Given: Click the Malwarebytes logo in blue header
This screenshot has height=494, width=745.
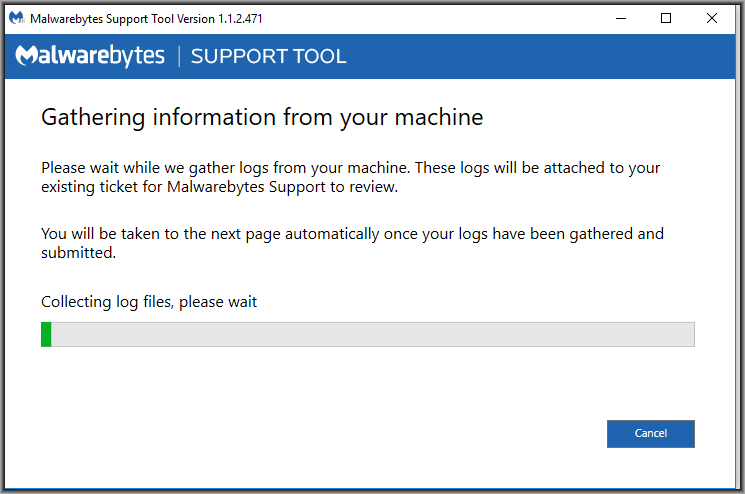Looking at the screenshot, I should point(90,56).
